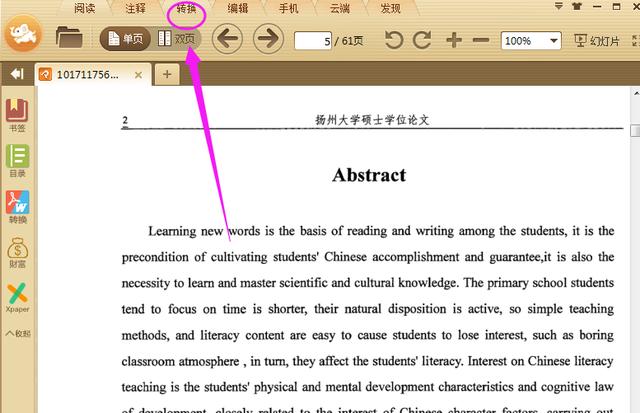
Task: Click the header text 扬州大学硕士学位论文
Action: coord(372,120)
